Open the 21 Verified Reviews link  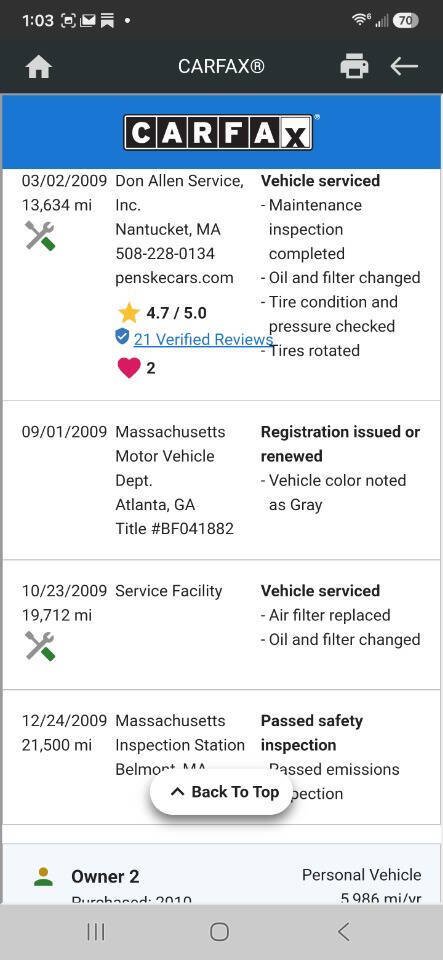203,339
